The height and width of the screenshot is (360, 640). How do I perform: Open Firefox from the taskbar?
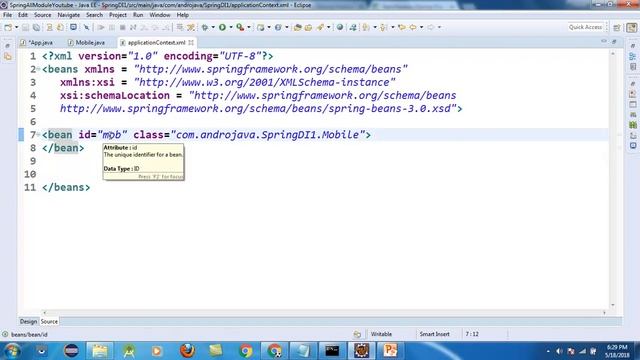coord(187,351)
